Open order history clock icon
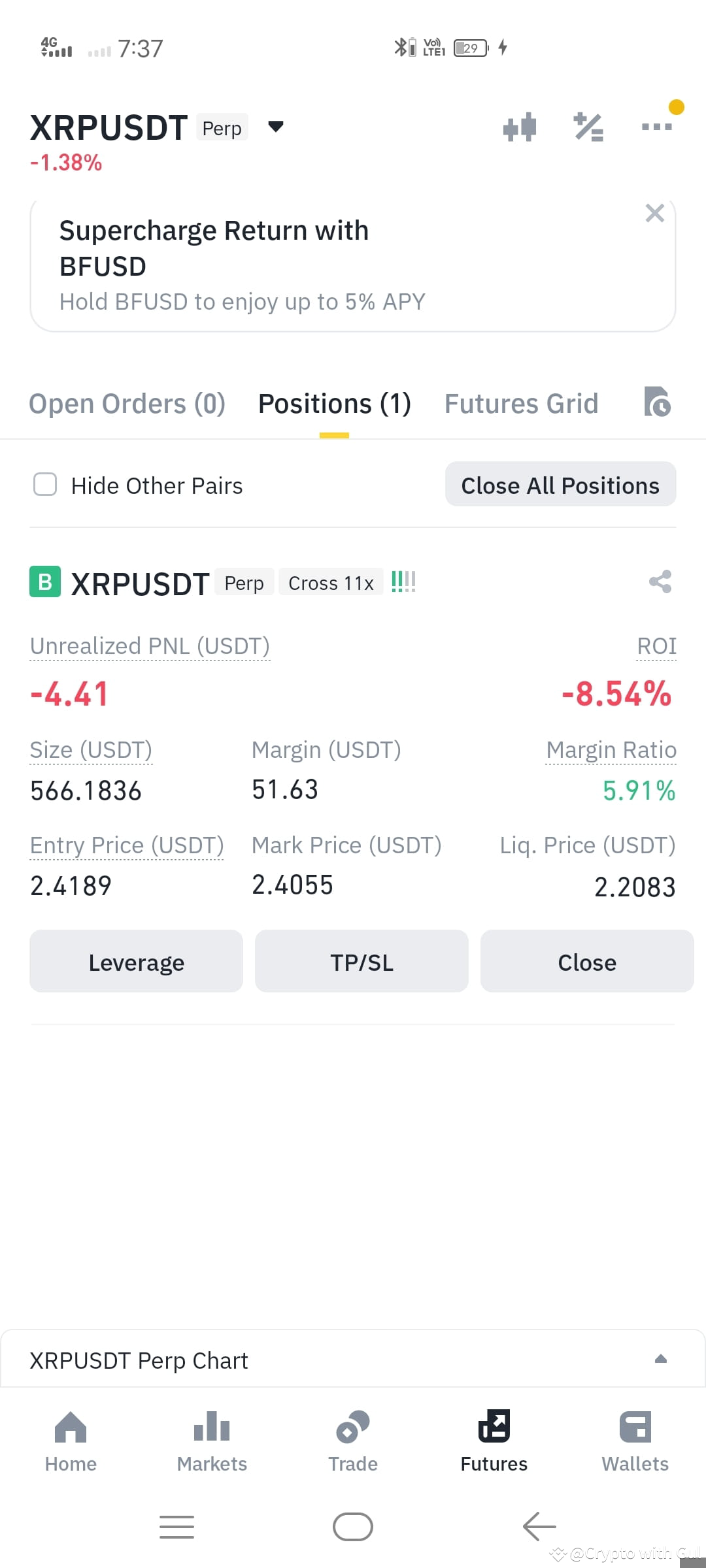The width and height of the screenshot is (706, 1568). (x=657, y=402)
